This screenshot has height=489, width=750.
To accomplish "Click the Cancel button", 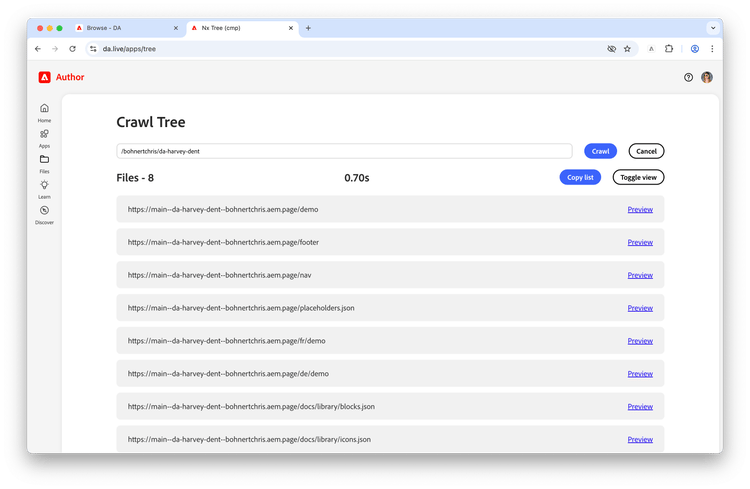I will click(646, 151).
